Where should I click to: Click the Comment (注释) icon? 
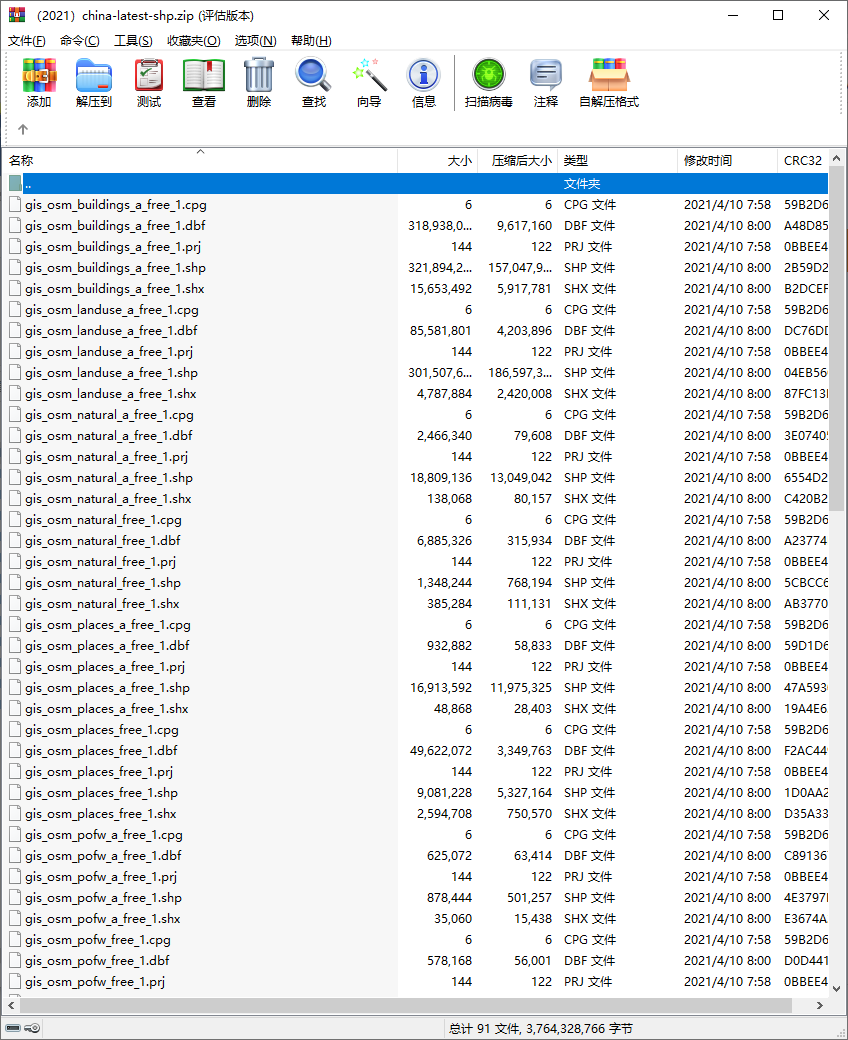point(546,83)
